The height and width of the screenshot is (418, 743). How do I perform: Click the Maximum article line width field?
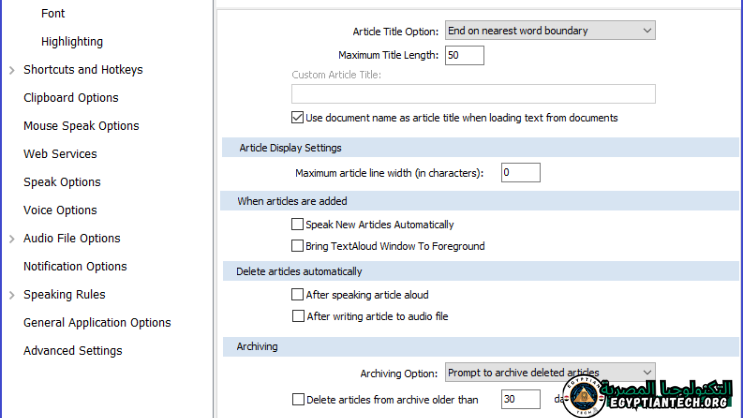click(520, 173)
